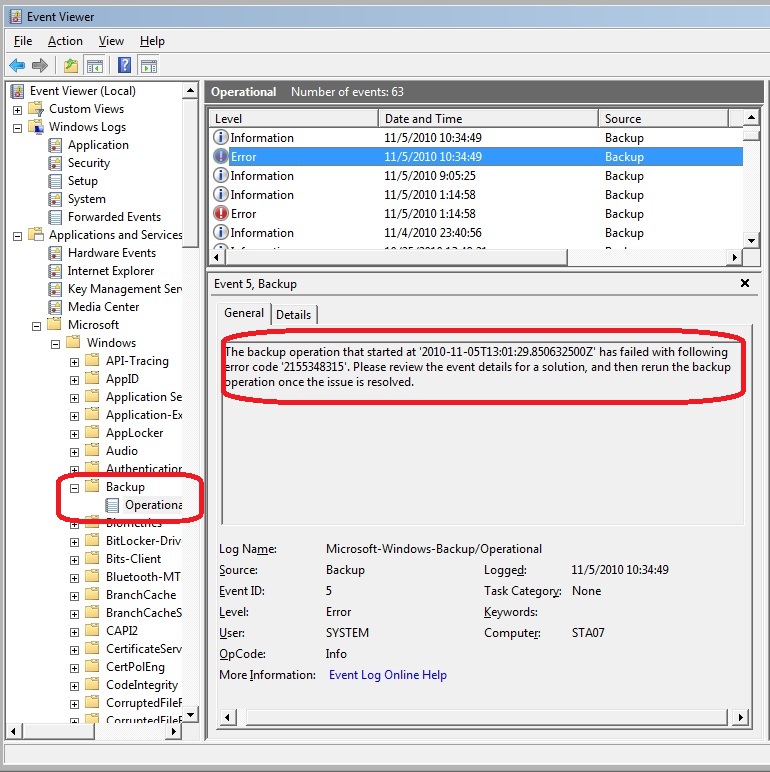Image resolution: width=770 pixels, height=772 pixels.
Task: Collapse the Windows Logs node
Action: tap(18, 127)
